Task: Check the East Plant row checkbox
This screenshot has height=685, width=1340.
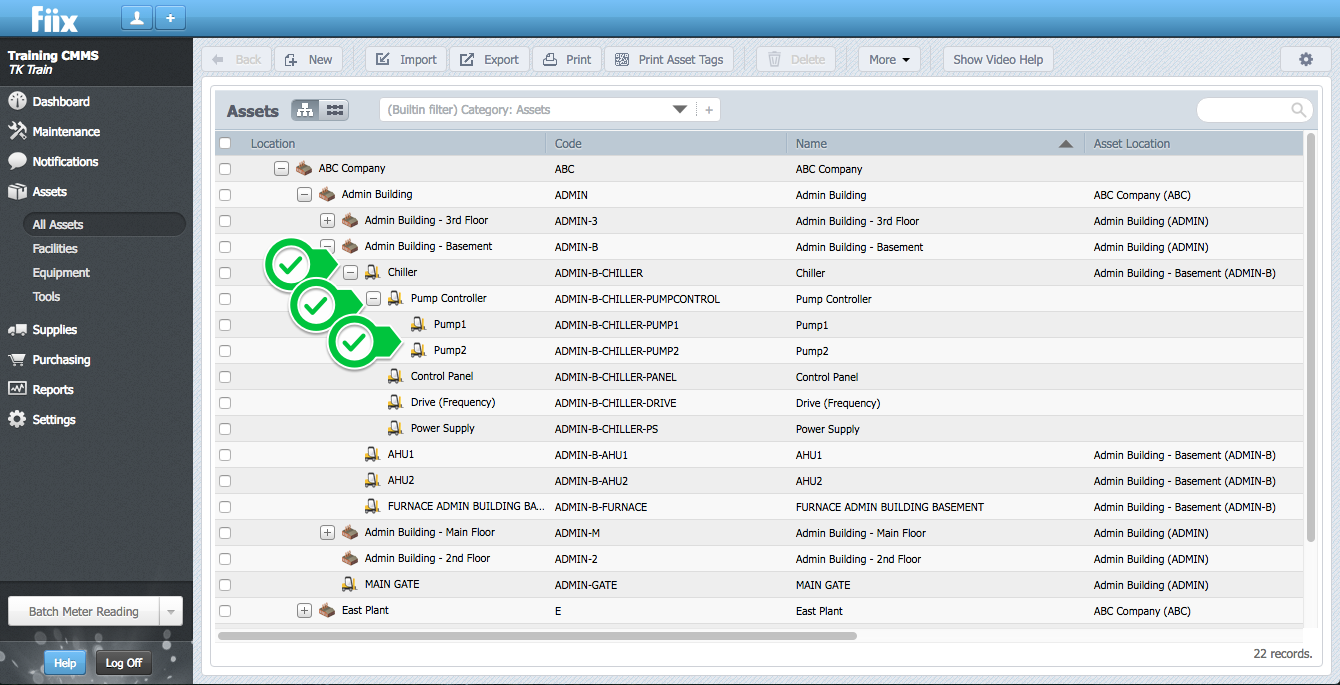Action: pyautogui.click(x=225, y=611)
